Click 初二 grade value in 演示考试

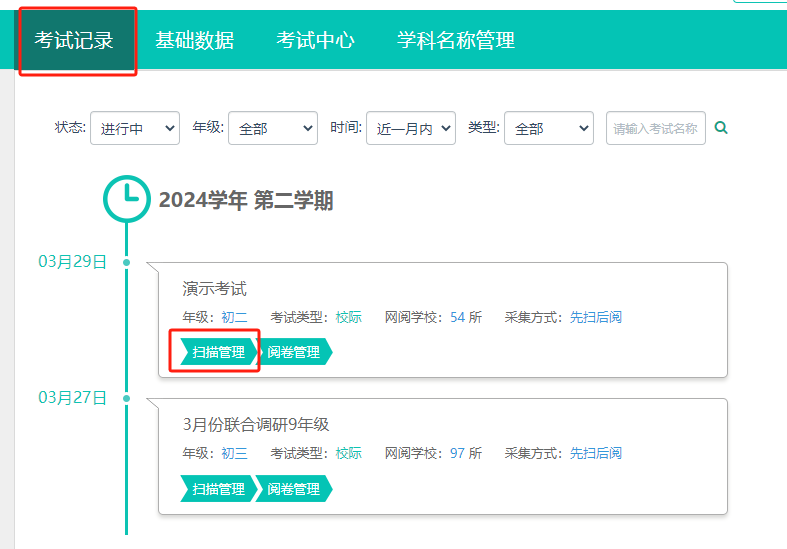tap(234, 317)
